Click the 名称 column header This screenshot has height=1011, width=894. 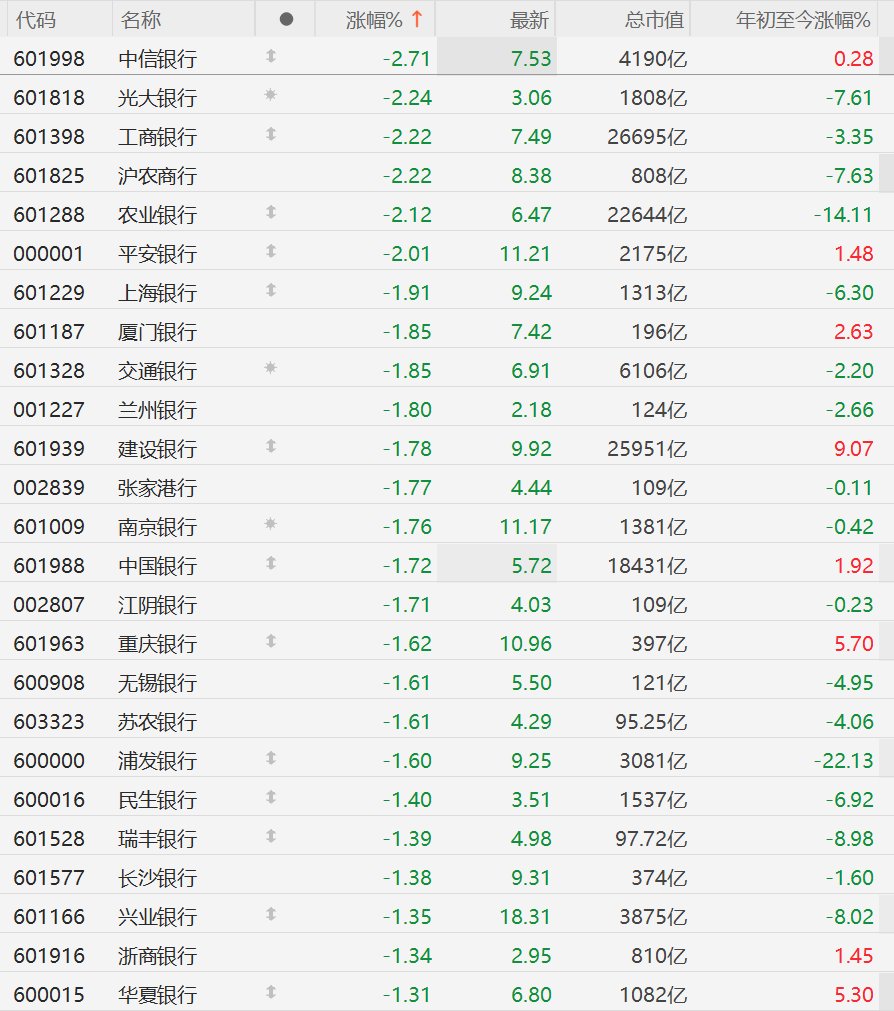(x=140, y=20)
